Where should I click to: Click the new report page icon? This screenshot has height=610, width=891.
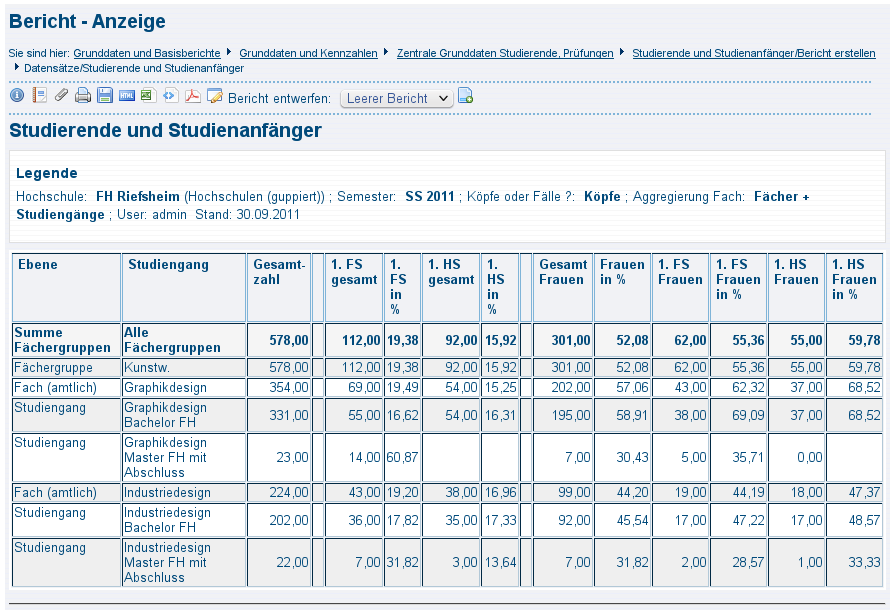[x=465, y=96]
